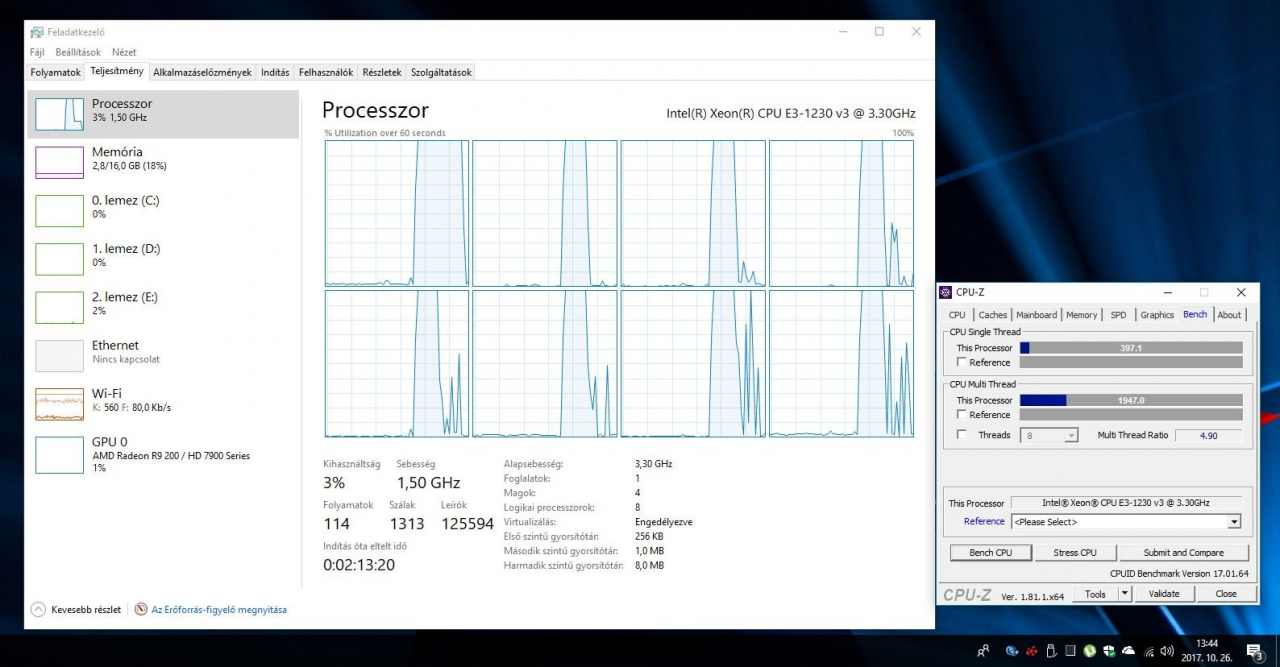Open the Graphics tab in CPU-Z

(1157, 315)
